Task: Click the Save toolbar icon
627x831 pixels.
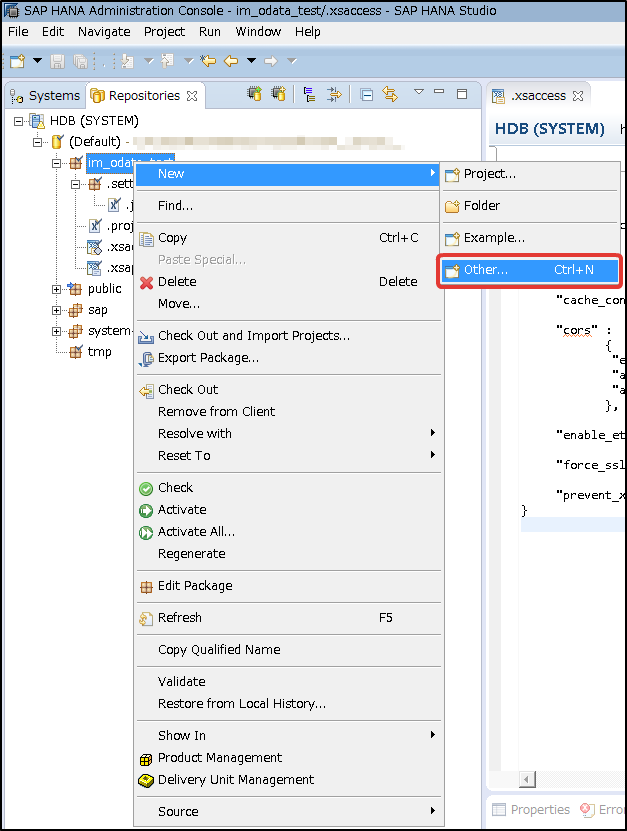Action: (57, 61)
